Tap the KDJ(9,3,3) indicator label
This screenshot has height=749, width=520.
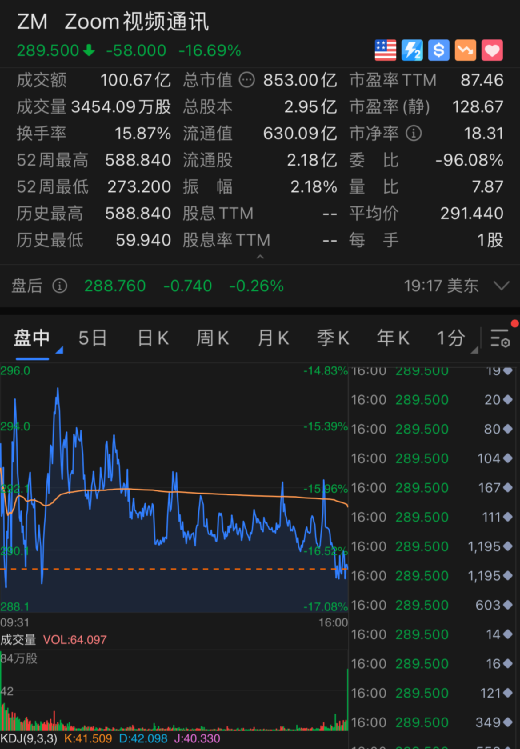tap(29, 738)
